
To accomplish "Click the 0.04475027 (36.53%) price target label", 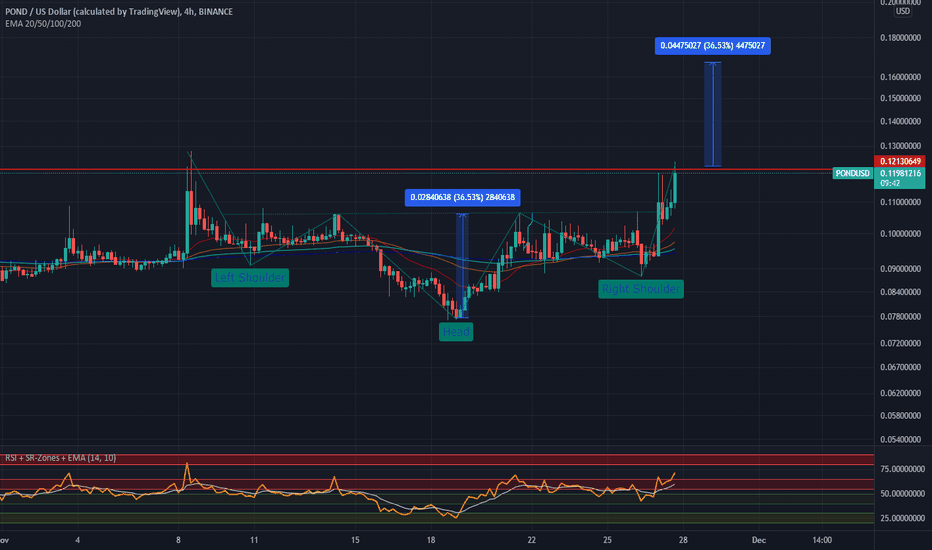I will click(x=713, y=46).
